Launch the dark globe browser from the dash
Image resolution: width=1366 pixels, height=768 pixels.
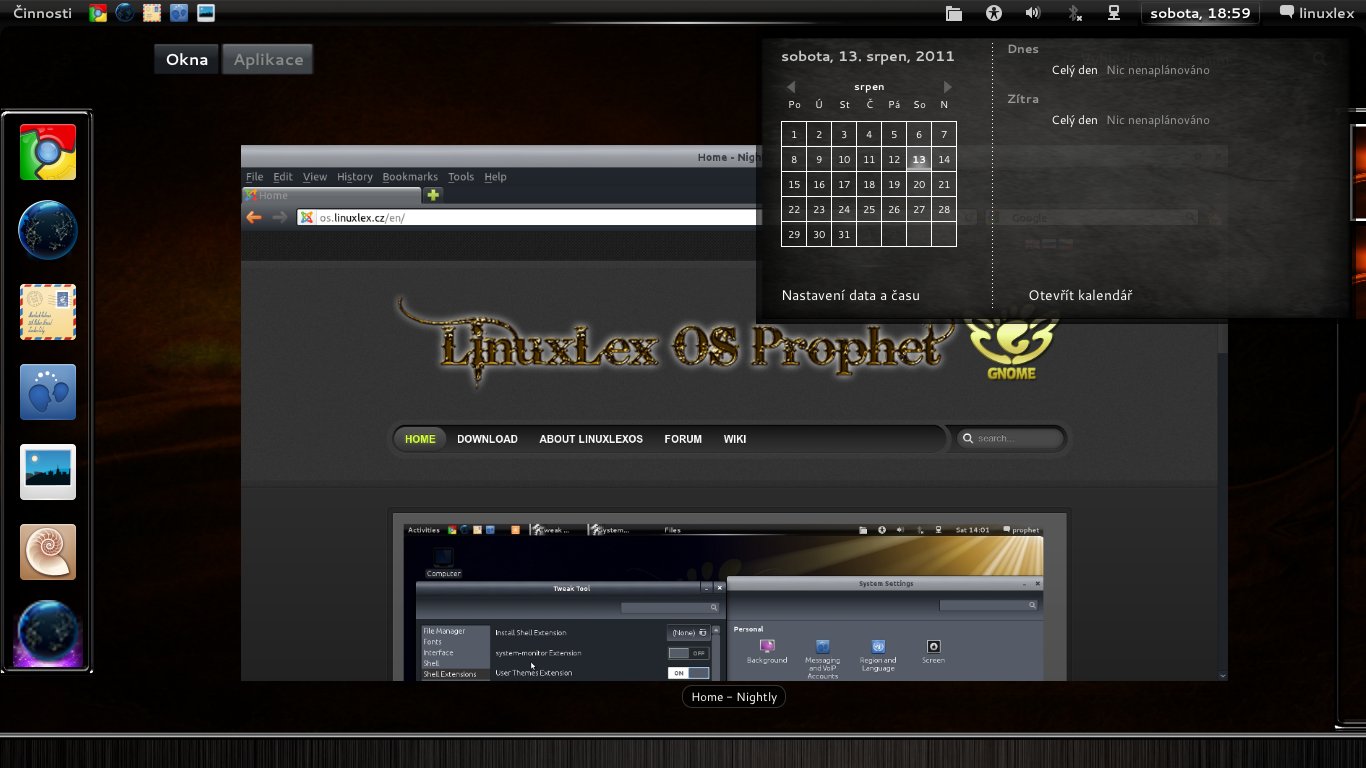tap(48, 230)
